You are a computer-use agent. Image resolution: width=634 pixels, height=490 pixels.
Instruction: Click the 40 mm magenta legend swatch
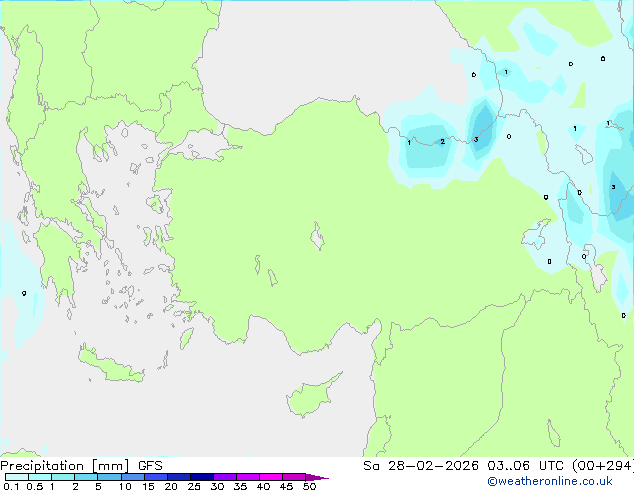point(271,477)
